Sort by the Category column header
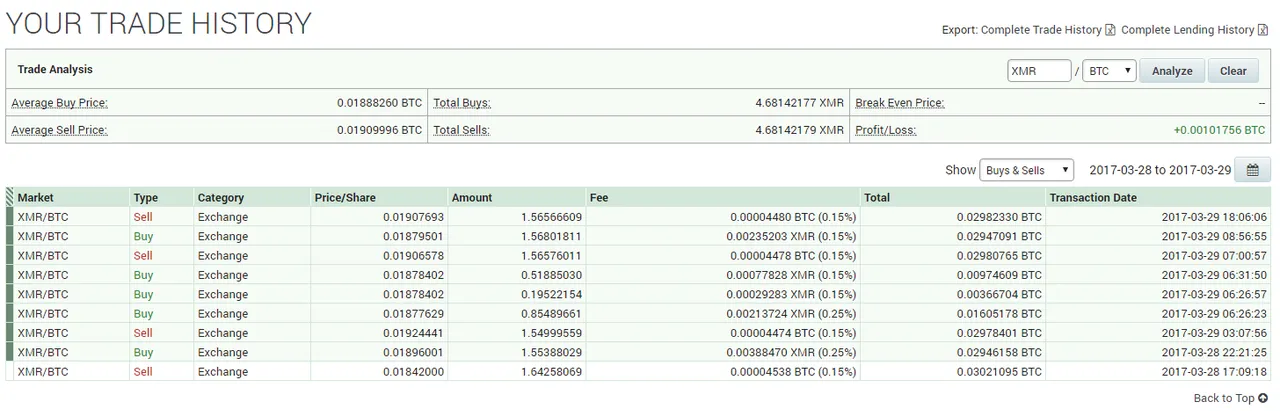The width and height of the screenshot is (1280, 411). 252,197
